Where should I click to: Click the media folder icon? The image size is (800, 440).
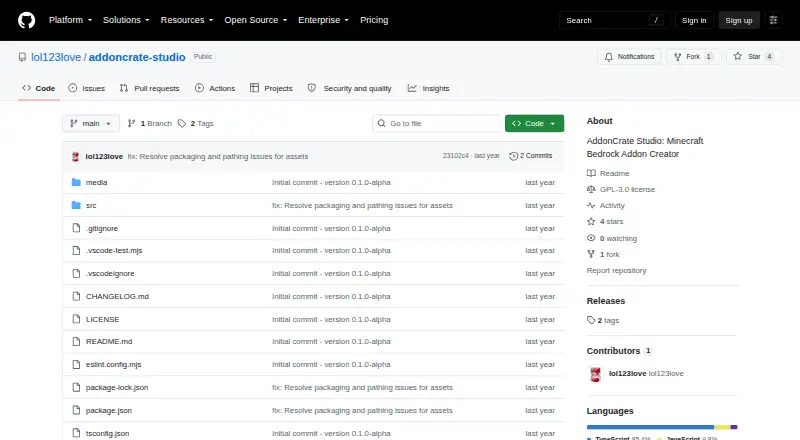76,182
